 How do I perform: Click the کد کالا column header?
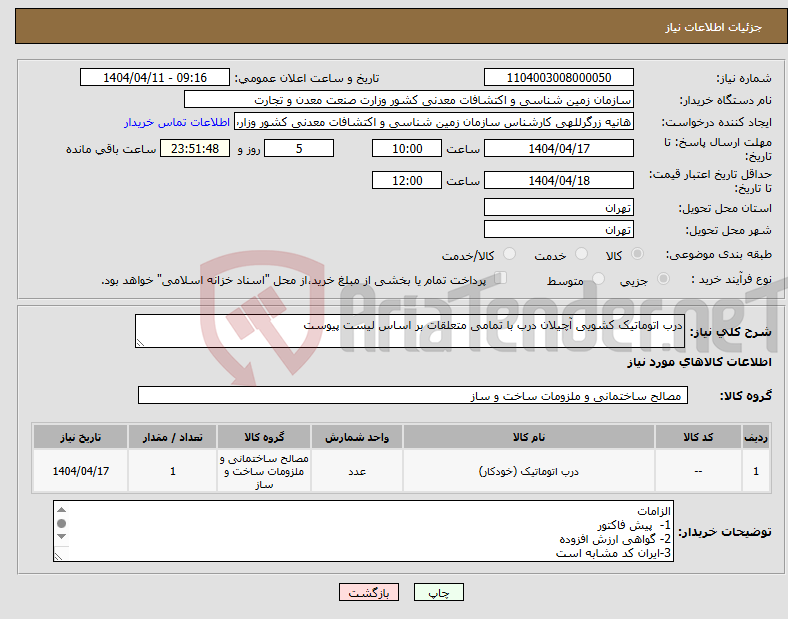click(x=698, y=437)
